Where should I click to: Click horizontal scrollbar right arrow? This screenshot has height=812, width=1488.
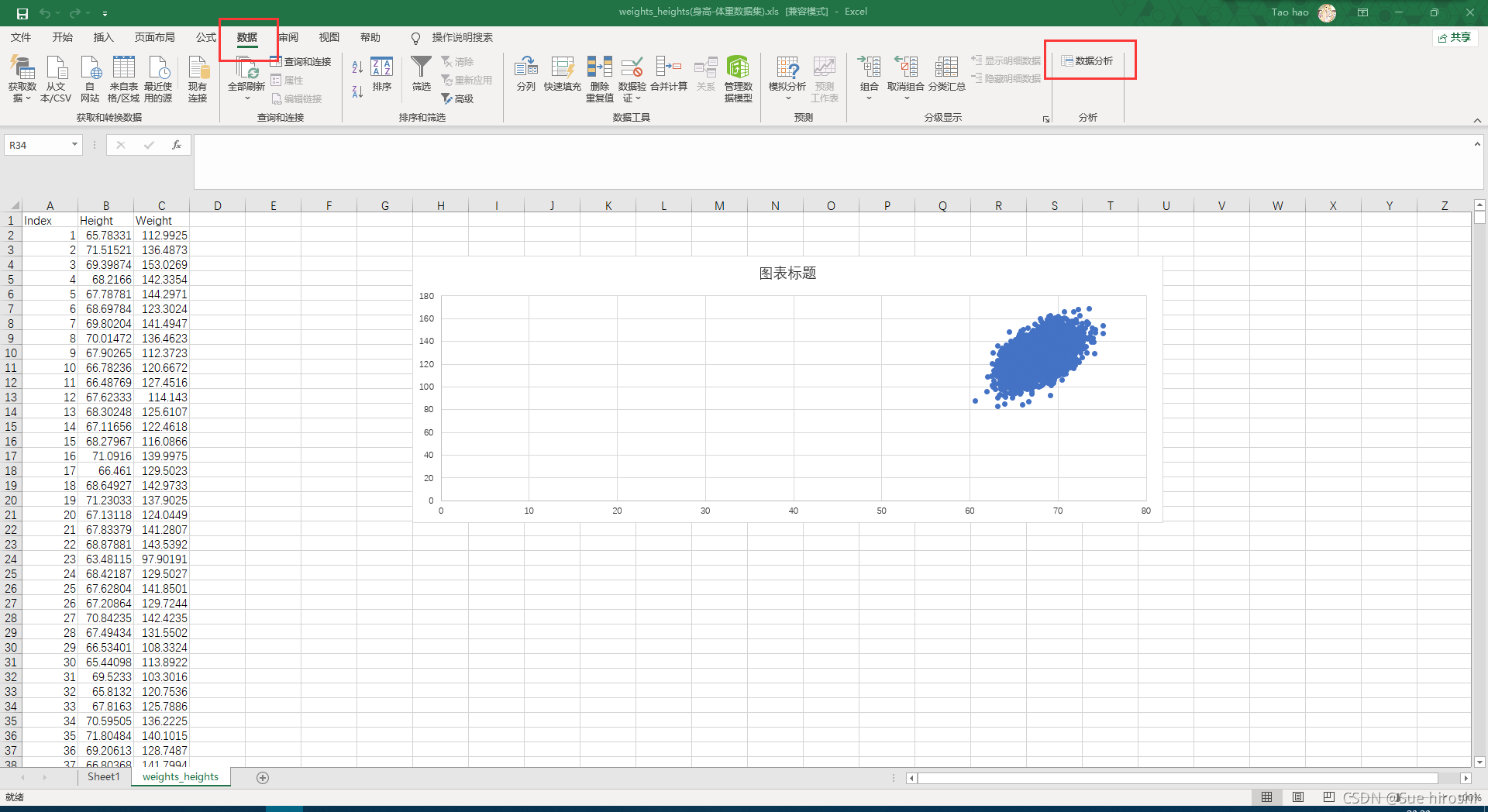pyautogui.click(x=1466, y=778)
